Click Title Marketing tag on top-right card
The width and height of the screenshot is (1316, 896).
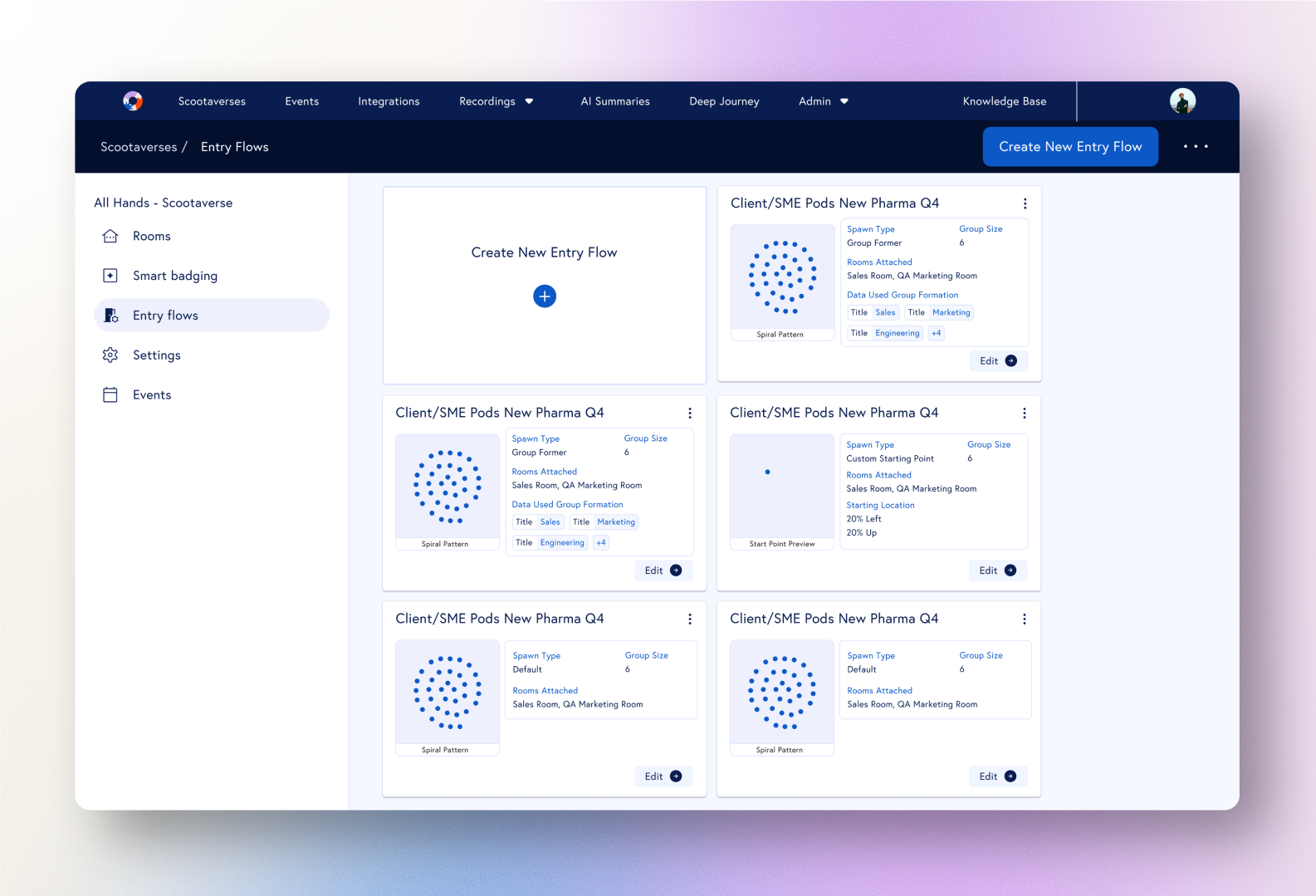click(939, 313)
